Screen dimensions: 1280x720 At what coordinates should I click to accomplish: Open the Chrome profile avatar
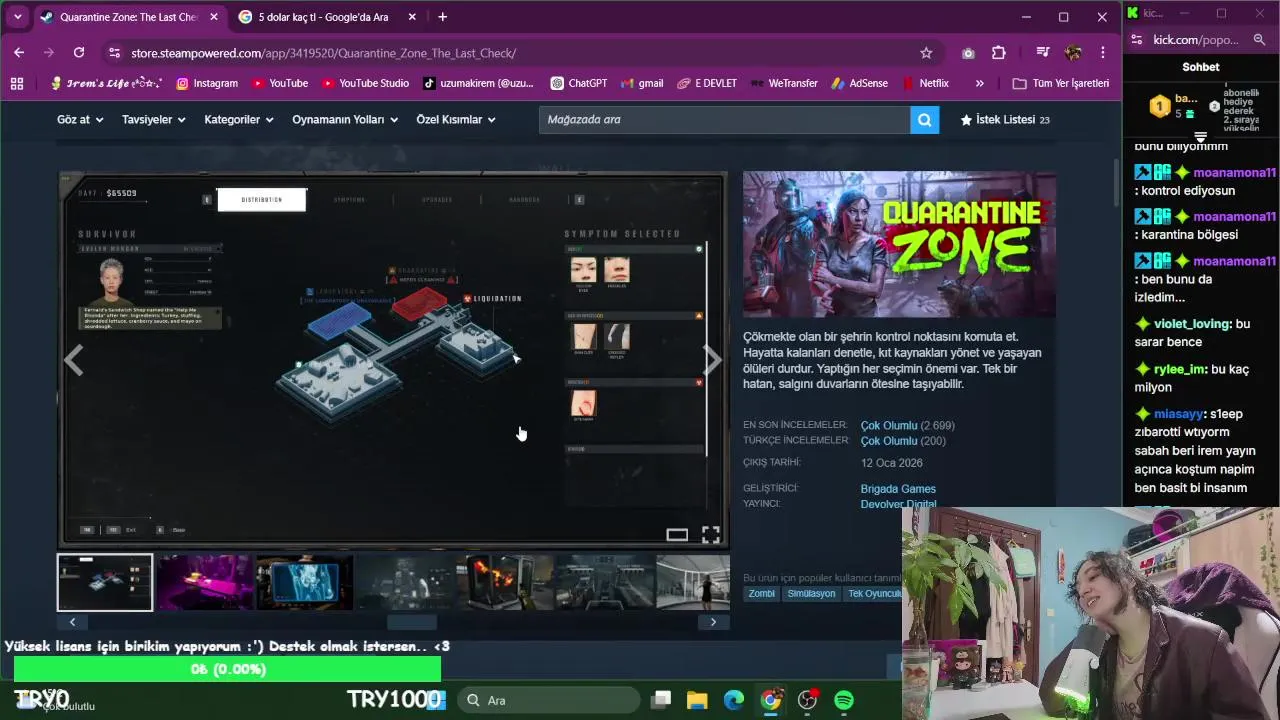coord(1073,53)
